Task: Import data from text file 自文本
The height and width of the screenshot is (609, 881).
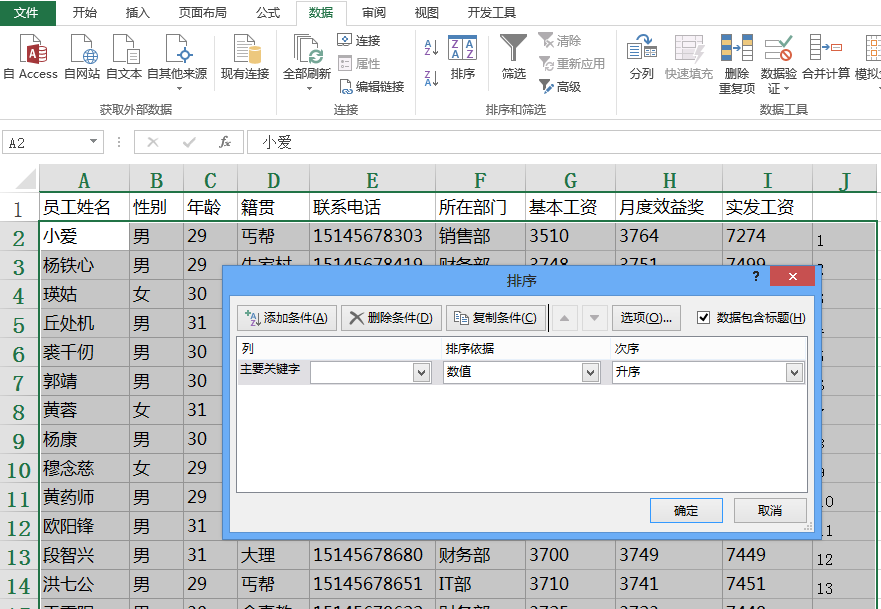Action: pos(124,56)
